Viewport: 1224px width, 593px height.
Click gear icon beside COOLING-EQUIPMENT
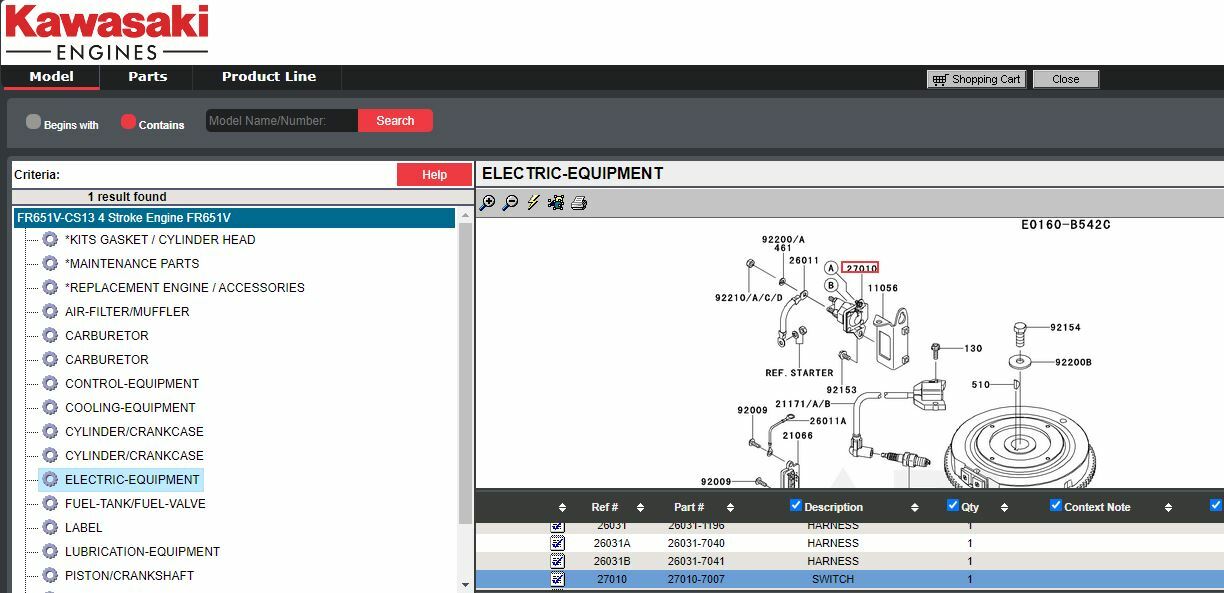click(x=50, y=407)
